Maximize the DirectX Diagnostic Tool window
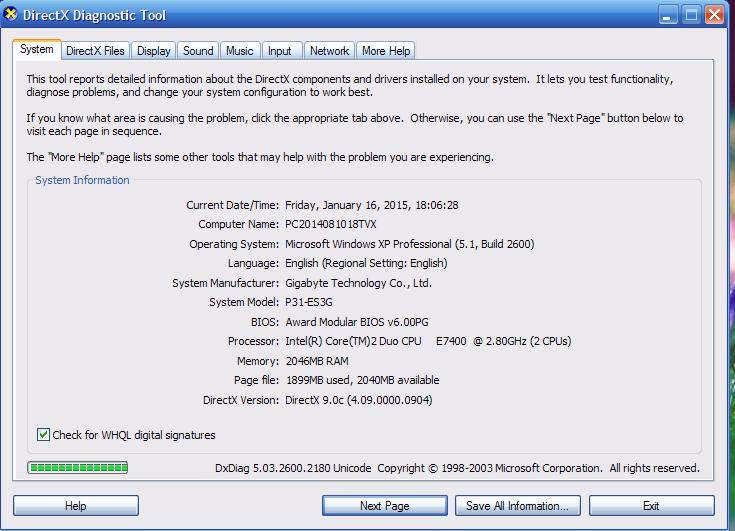The width and height of the screenshot is (735, 531). (691, 15)
